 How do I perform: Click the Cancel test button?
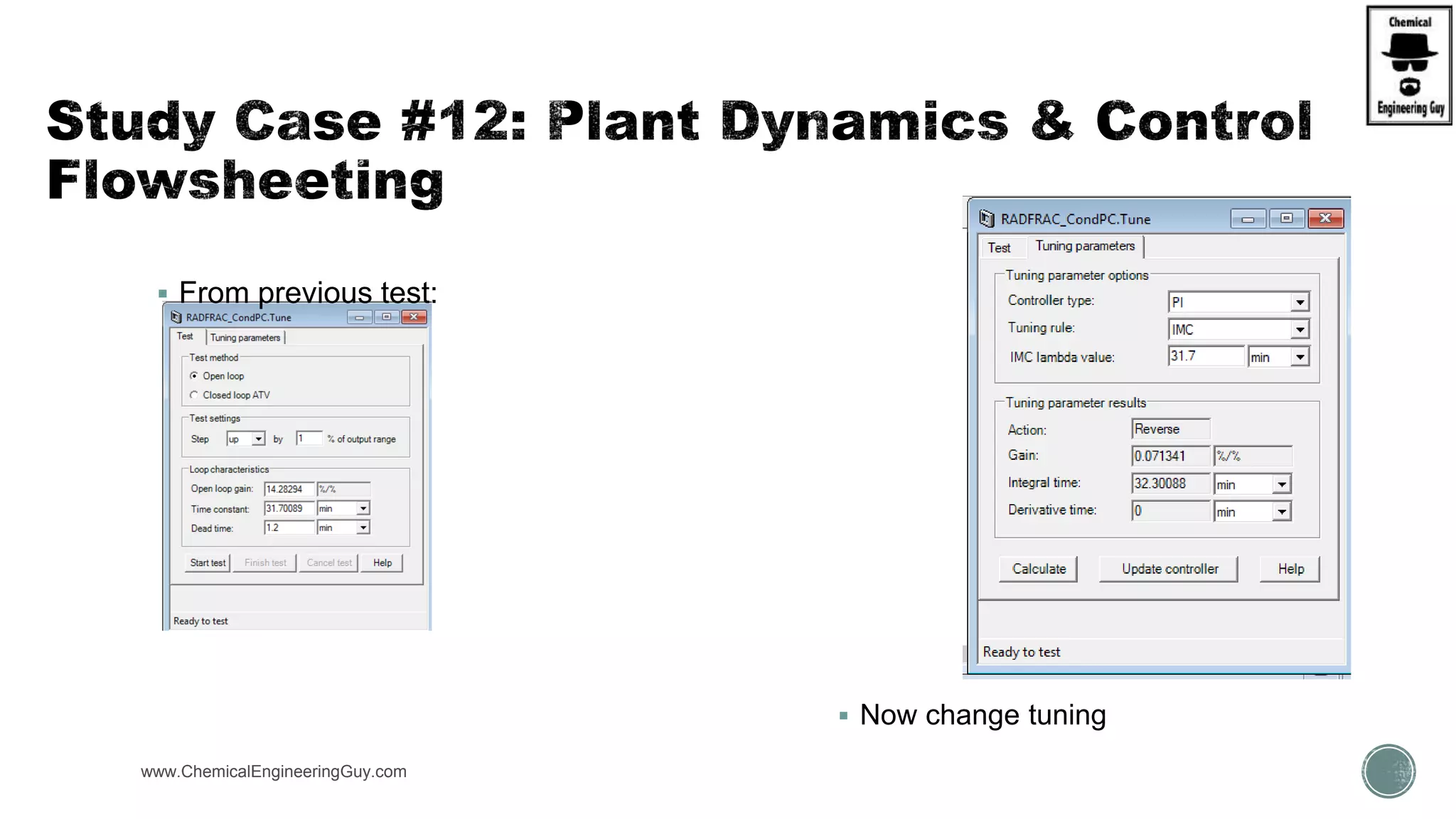[x=329, y=562]
